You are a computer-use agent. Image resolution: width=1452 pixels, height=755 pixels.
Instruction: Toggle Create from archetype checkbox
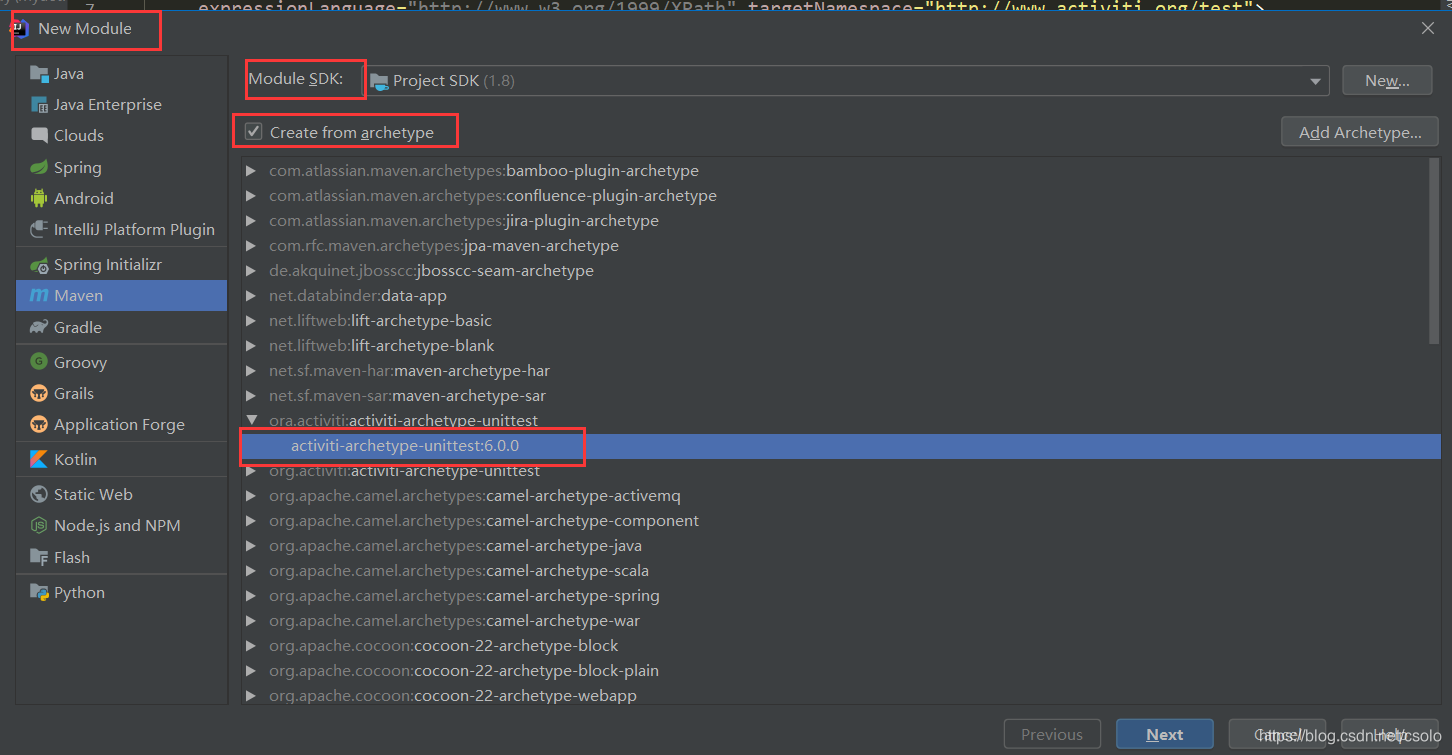(x=254, y=132)
